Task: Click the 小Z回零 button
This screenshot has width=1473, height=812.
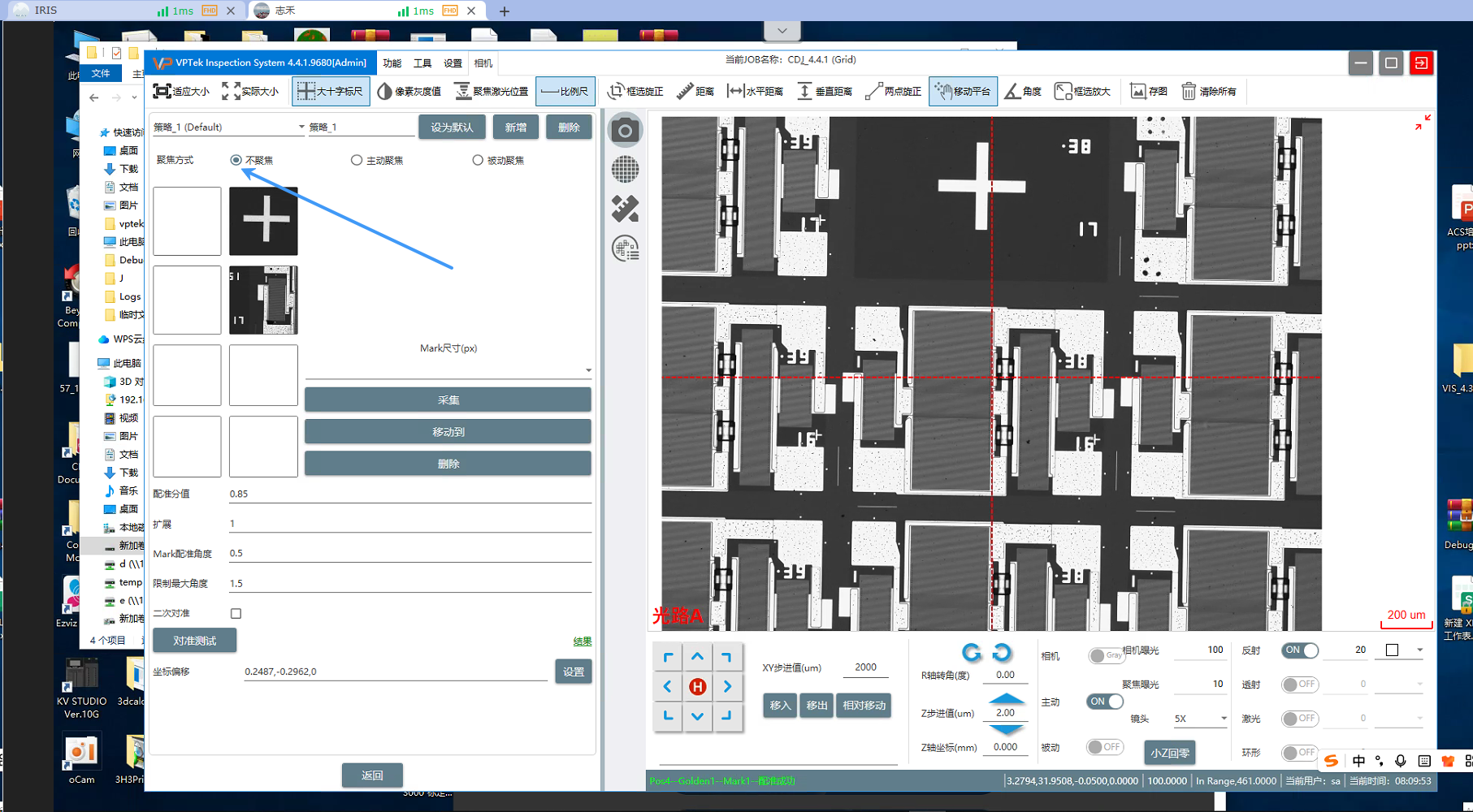Action: pyautogui.click(x=1170, y=753)
